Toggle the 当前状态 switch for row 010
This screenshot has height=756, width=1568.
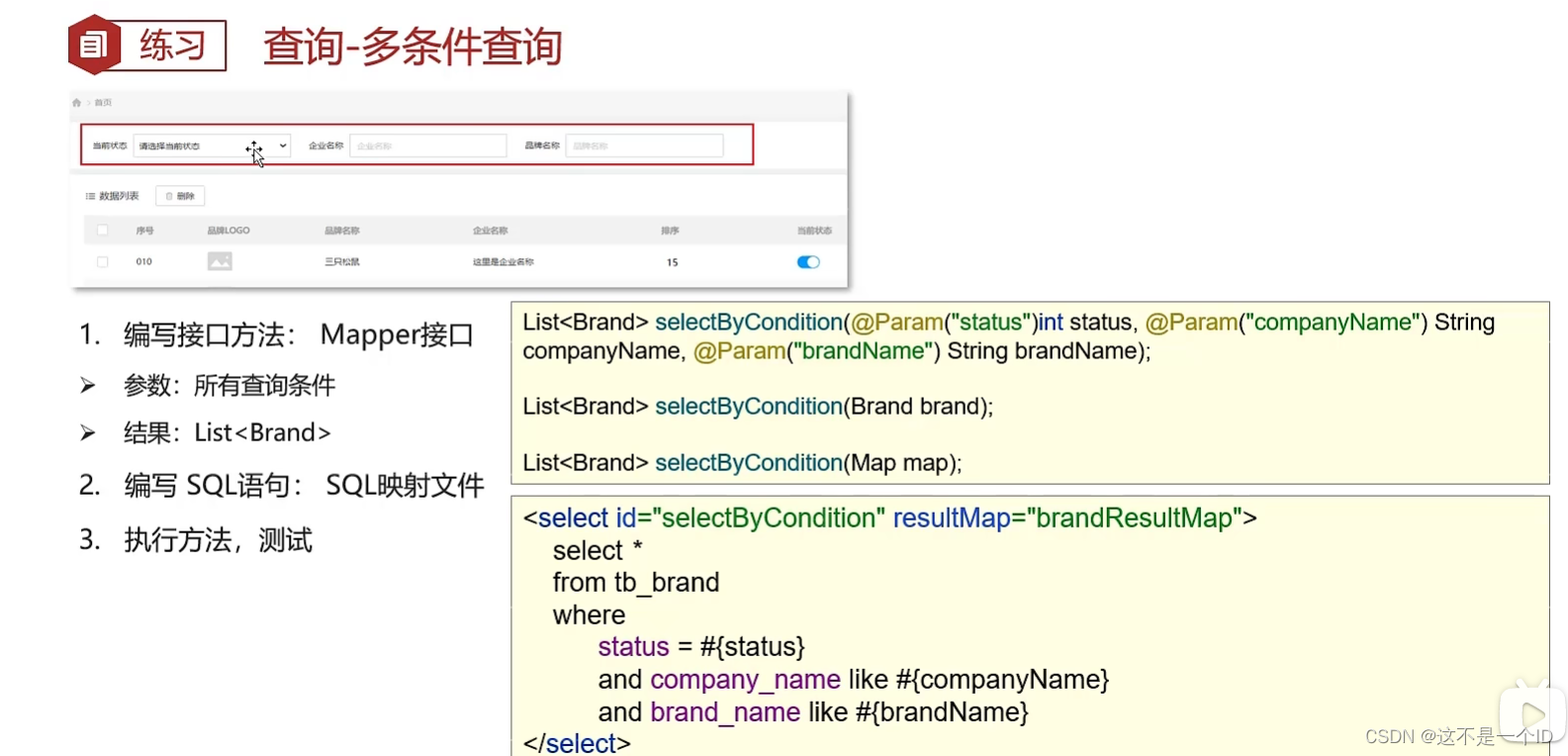tap(808, 262)
